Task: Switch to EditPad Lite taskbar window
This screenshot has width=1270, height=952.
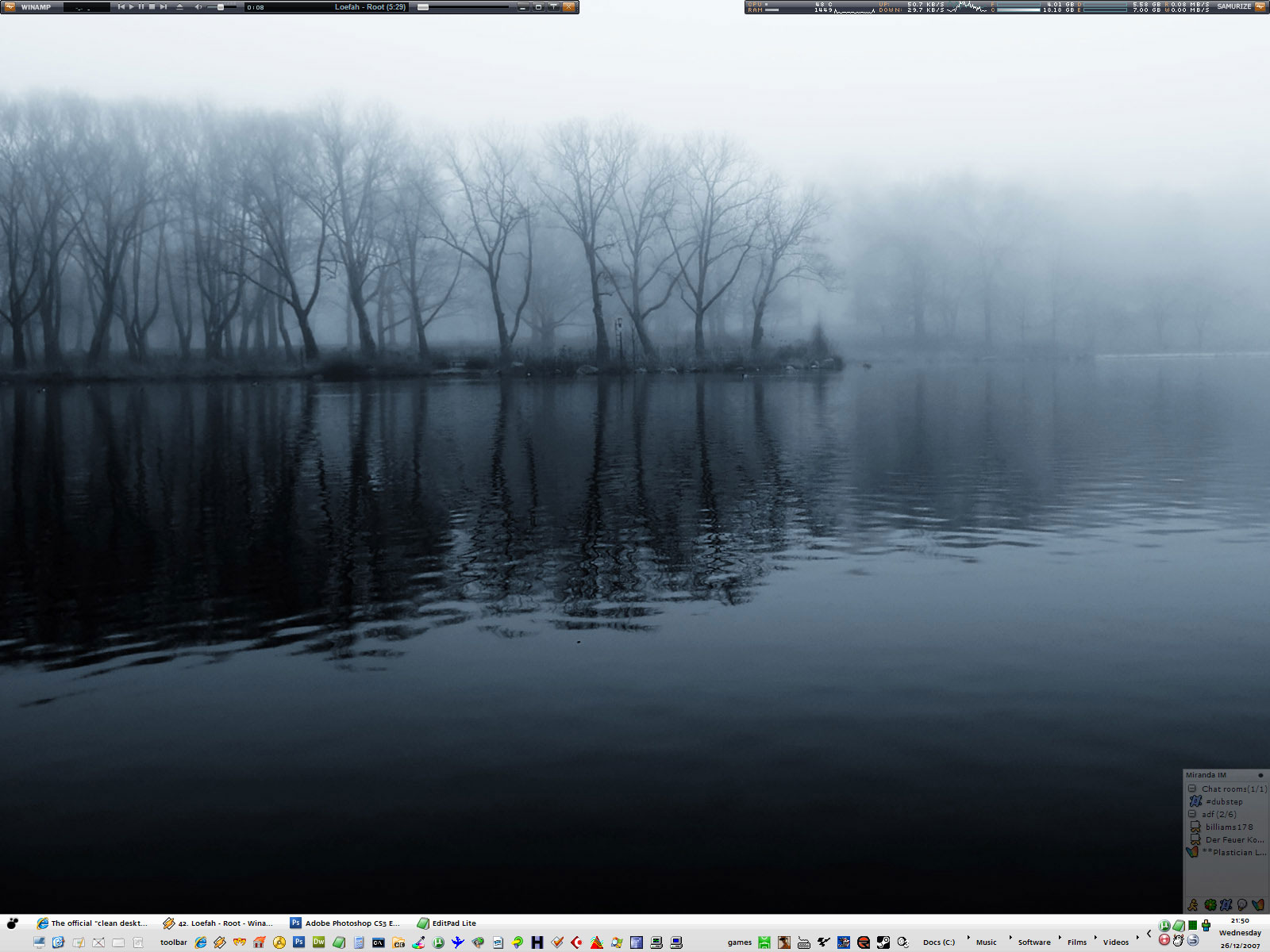Action: (x=447, y=923)
